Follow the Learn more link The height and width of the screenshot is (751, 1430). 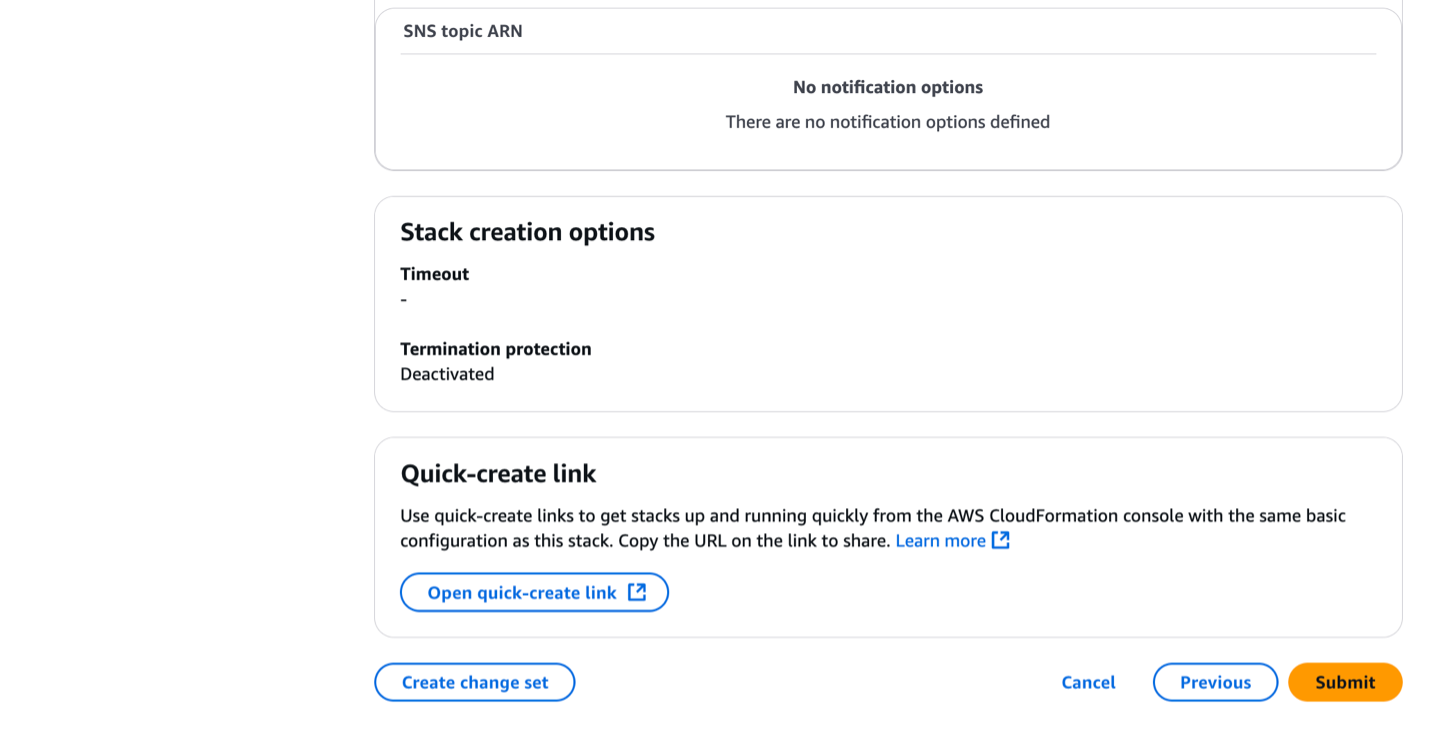pos(940,541)
